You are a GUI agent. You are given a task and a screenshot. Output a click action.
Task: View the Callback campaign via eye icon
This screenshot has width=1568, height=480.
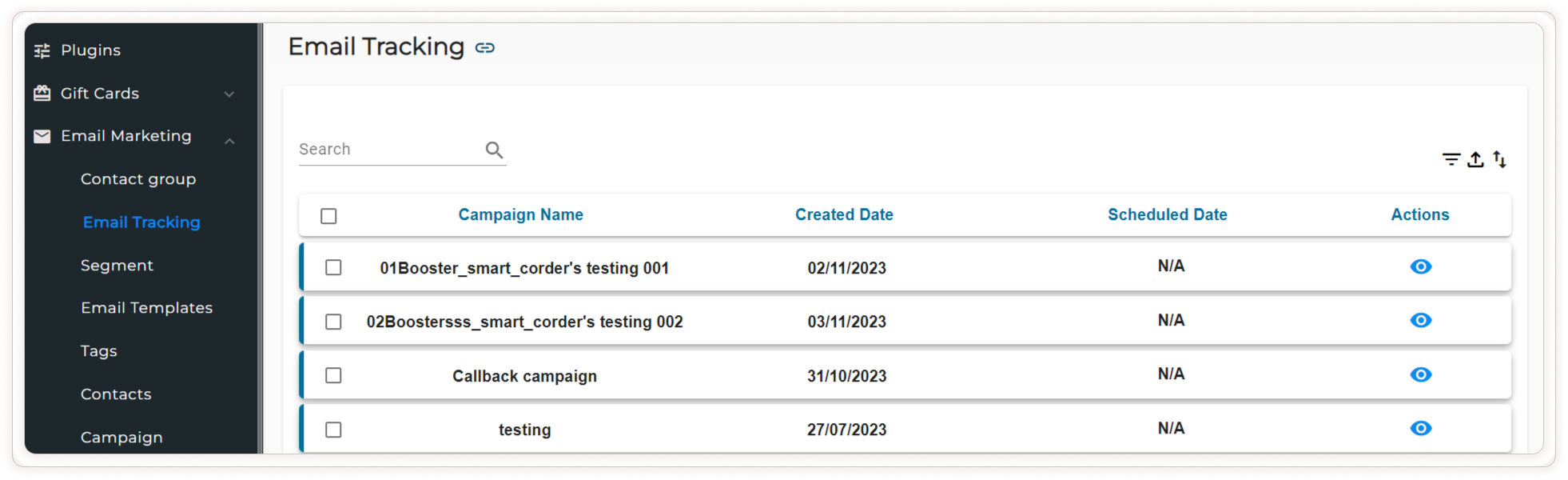point(1420,374)
